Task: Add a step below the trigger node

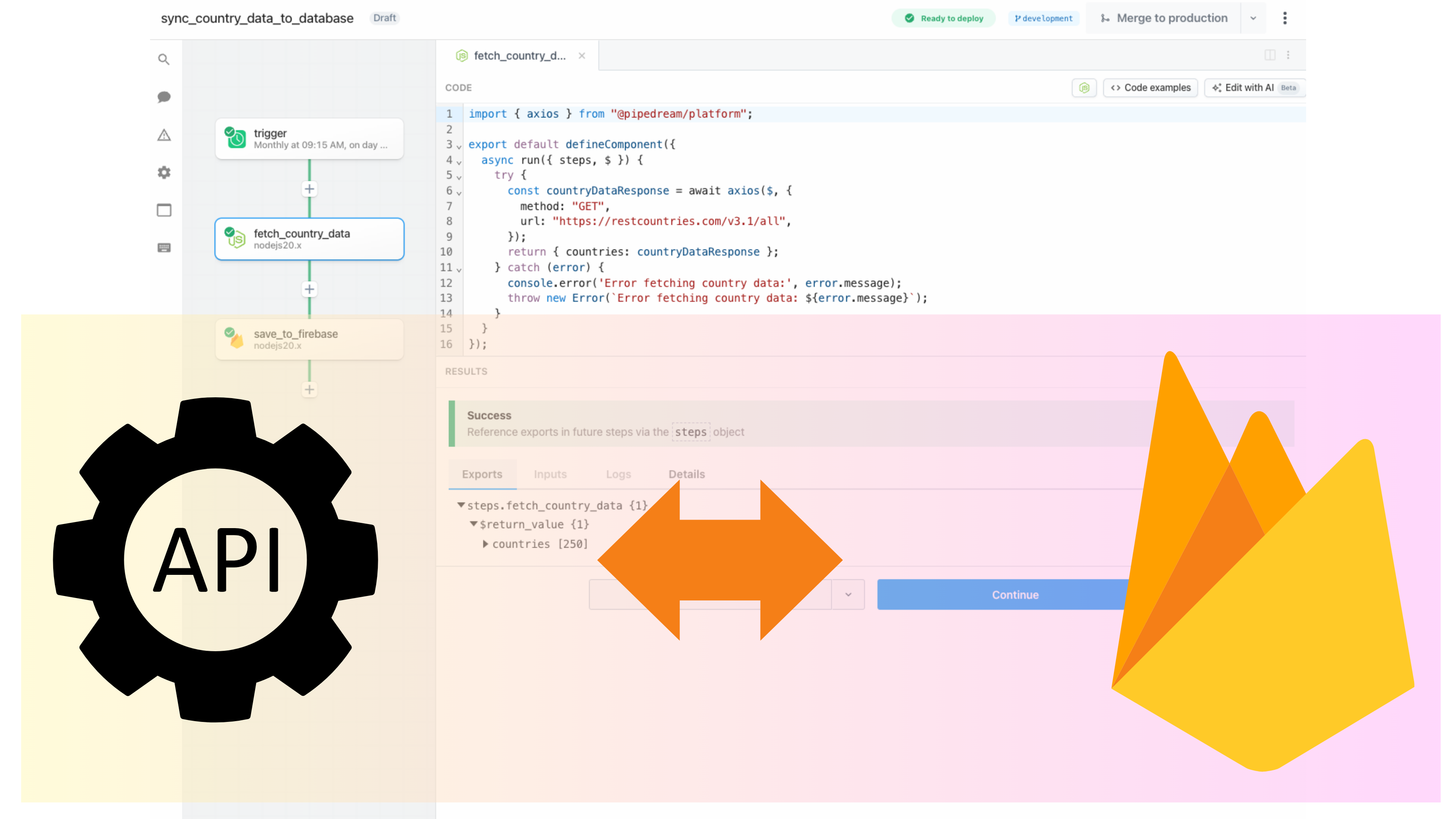Action: point(309,189)
